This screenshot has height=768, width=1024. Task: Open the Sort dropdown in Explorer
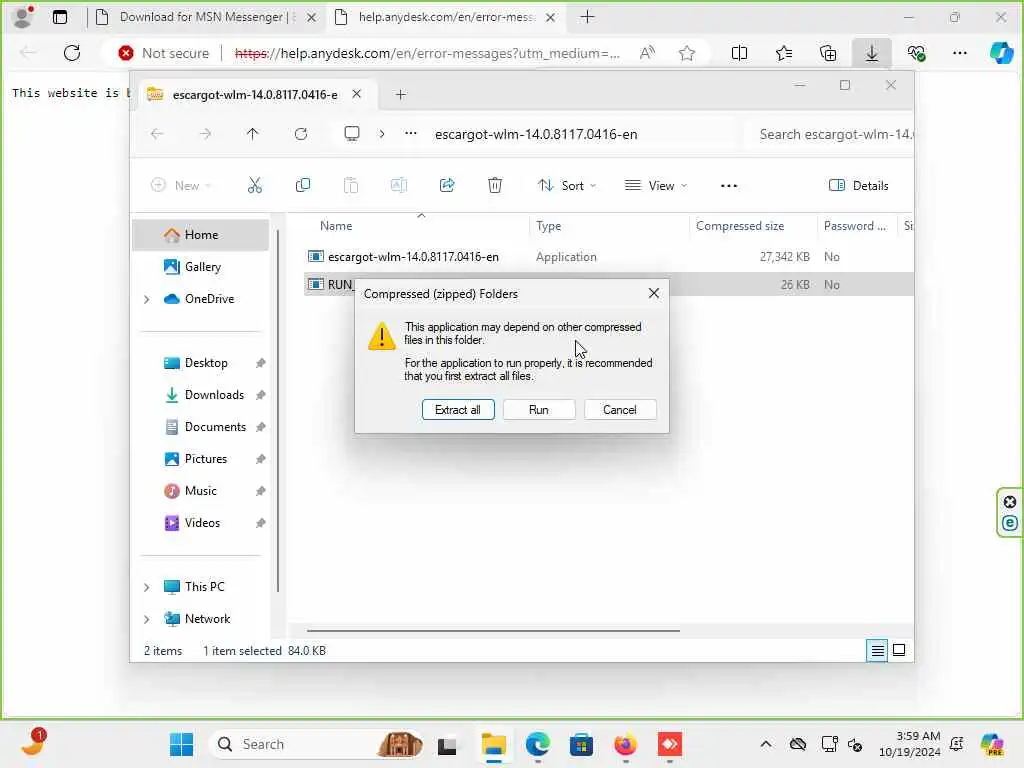click(x=566, y=185)
